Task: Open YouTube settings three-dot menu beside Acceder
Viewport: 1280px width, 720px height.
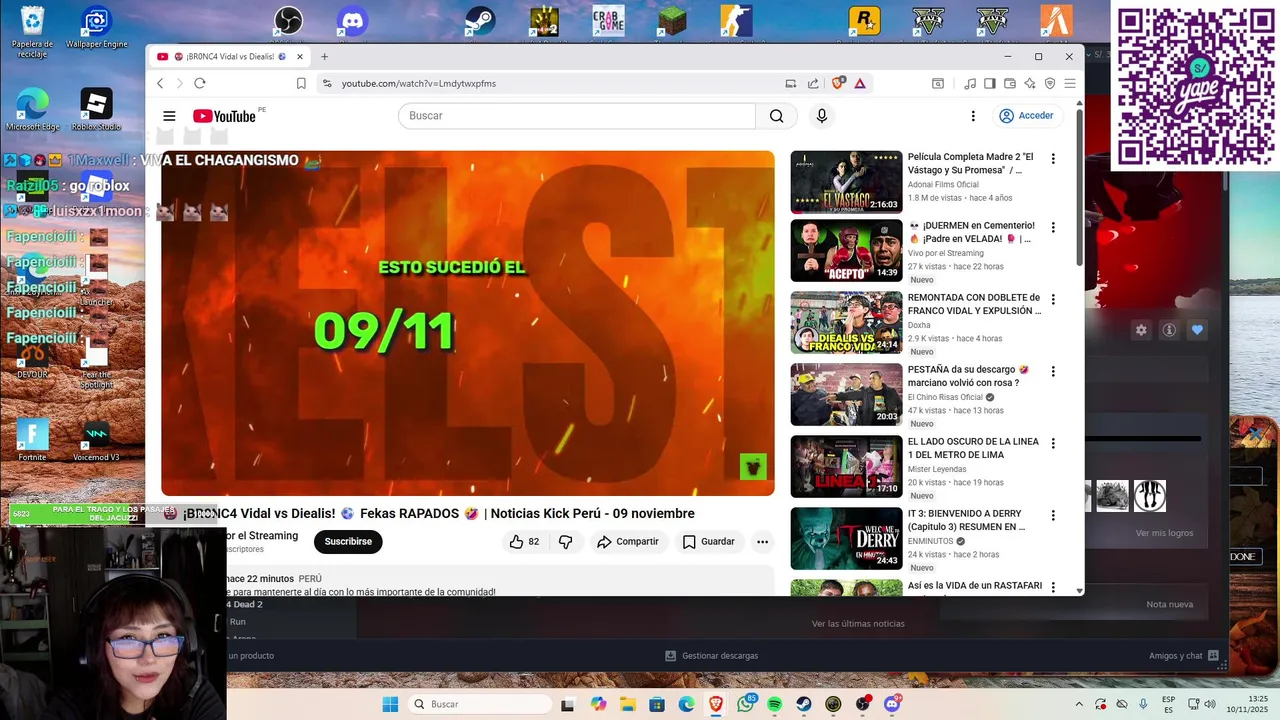Action: point(973,116)
